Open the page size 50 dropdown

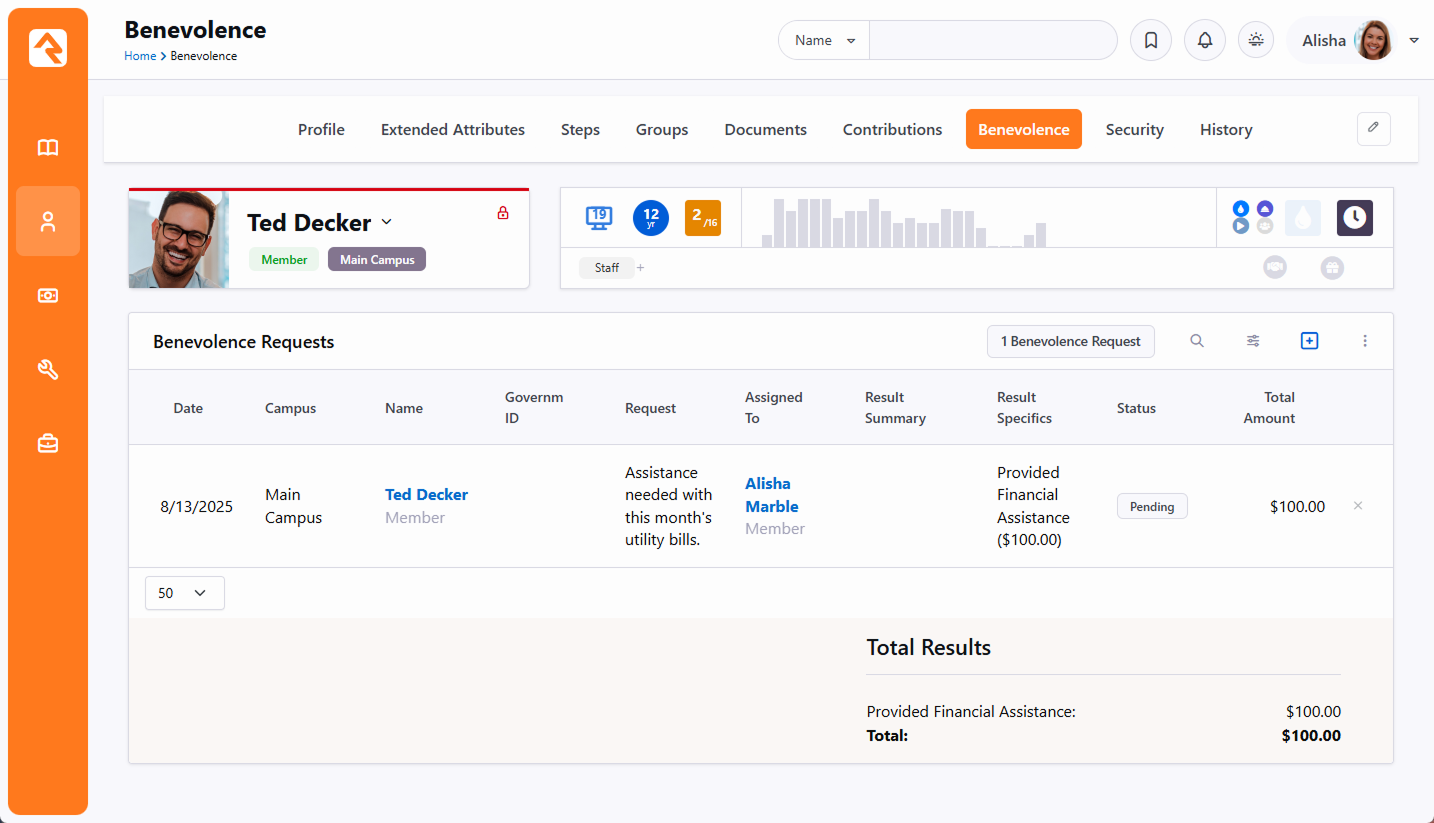pos(185,593)
